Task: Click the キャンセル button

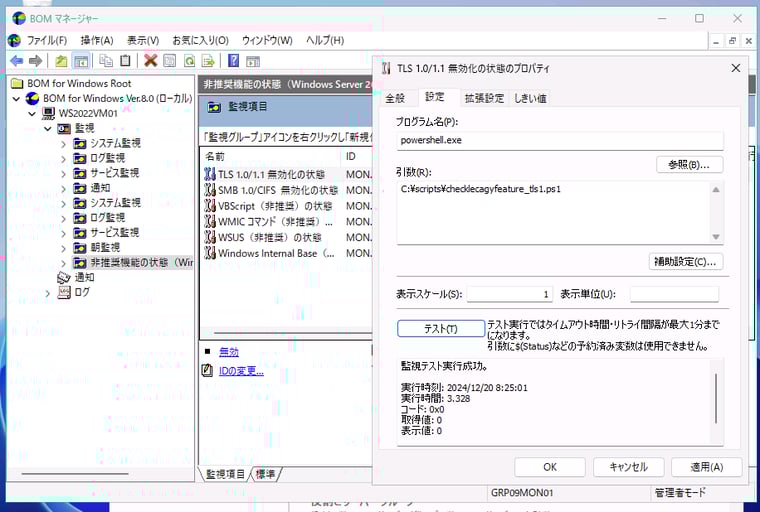Action: (x=628, y=467)
